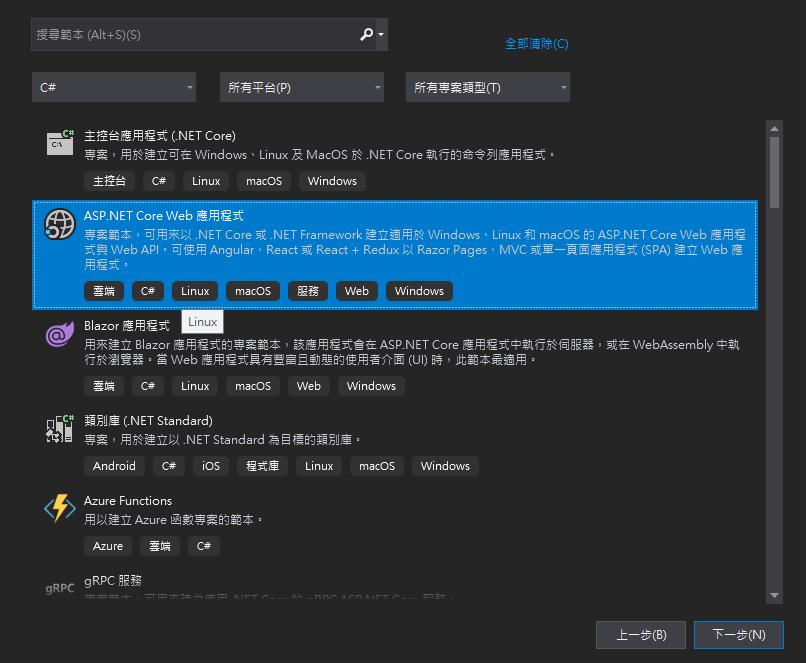806x663 pixels.
Task: Open the 所有專案類型(T) dropdown
Action: pyautogui.click(x=487, y=87)
